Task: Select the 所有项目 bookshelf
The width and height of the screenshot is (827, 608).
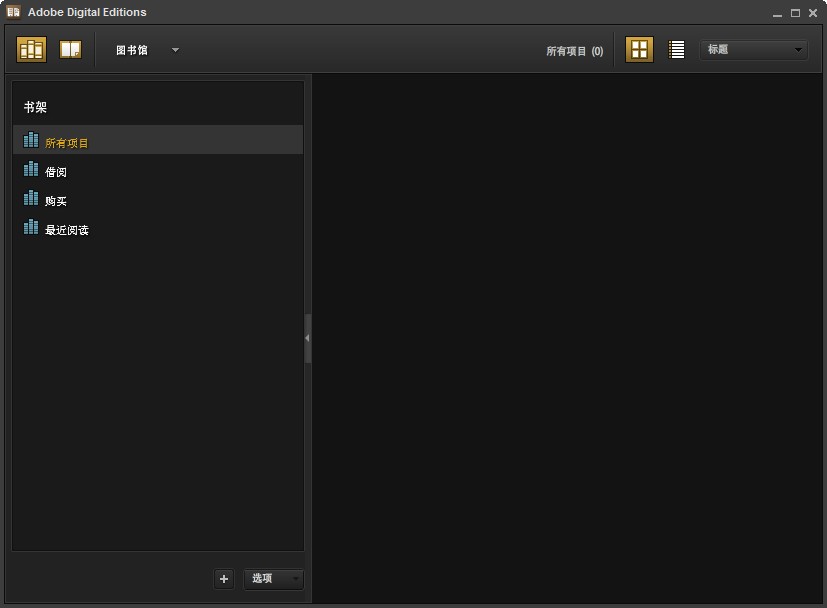Action: point(158,140)
